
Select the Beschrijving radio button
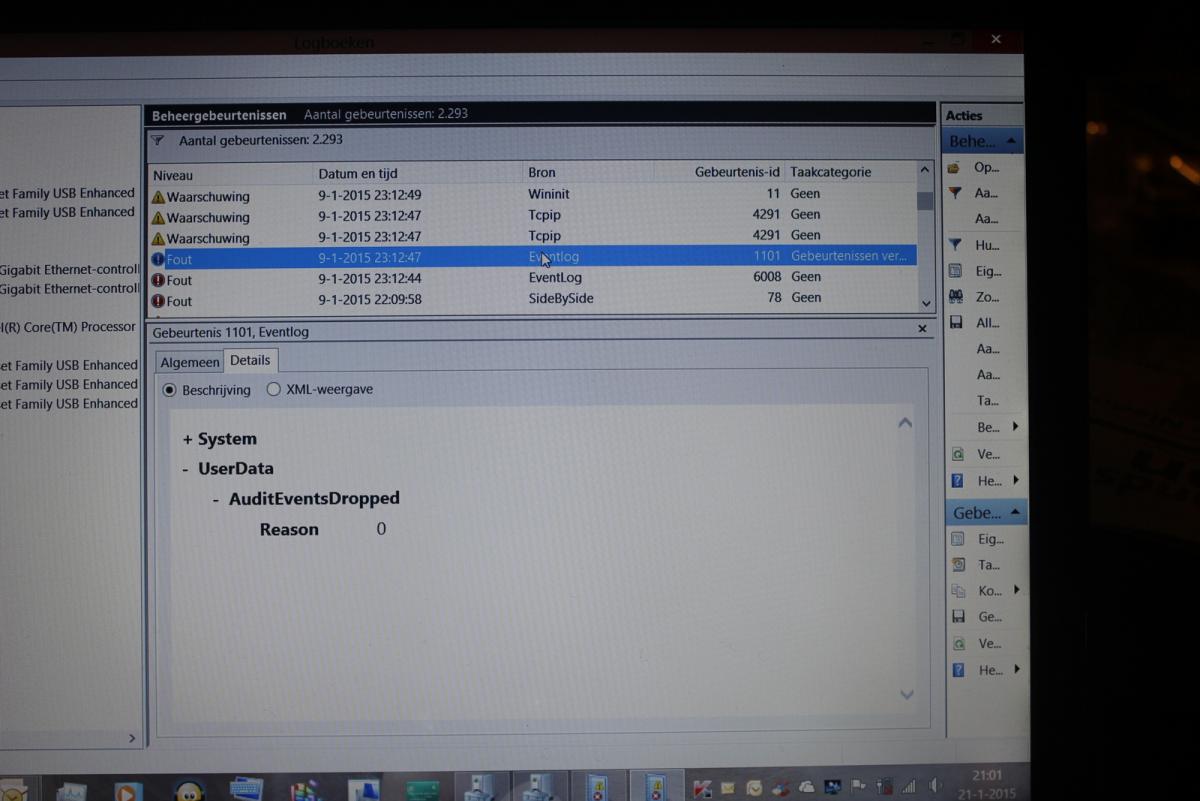pos(169,390)
